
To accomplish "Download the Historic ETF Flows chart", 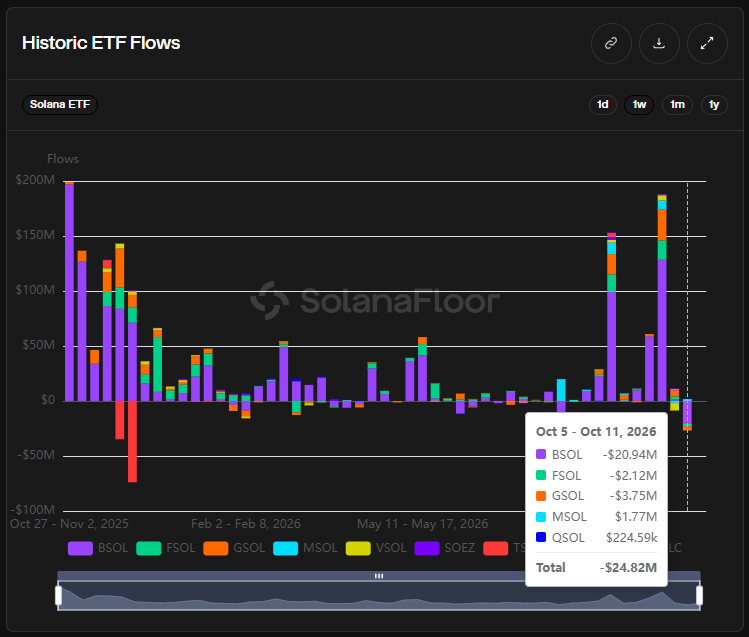I will (659, 43).
